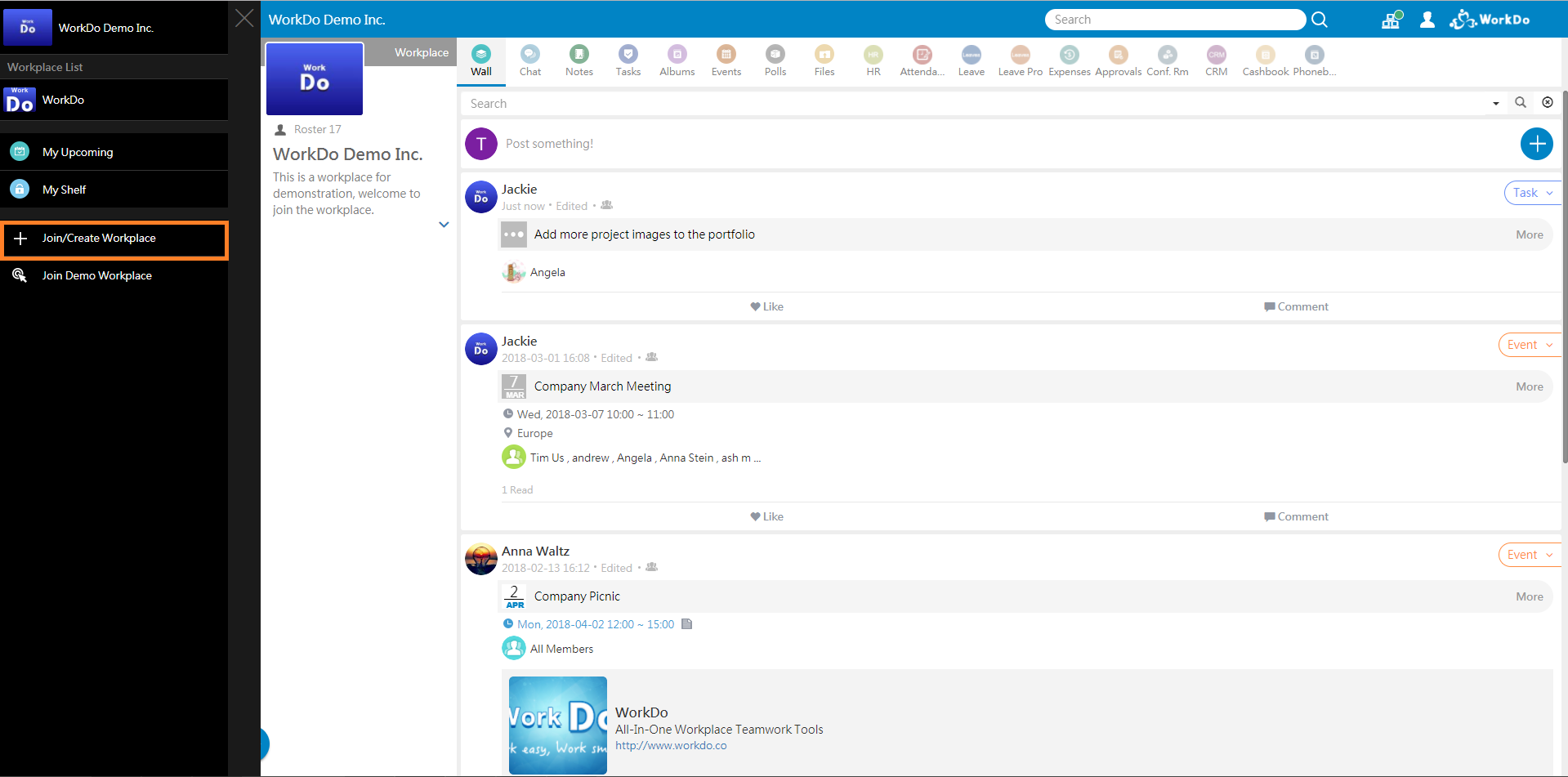
Task: Comment on Company March Meeting post
Action: (1296, 516)
